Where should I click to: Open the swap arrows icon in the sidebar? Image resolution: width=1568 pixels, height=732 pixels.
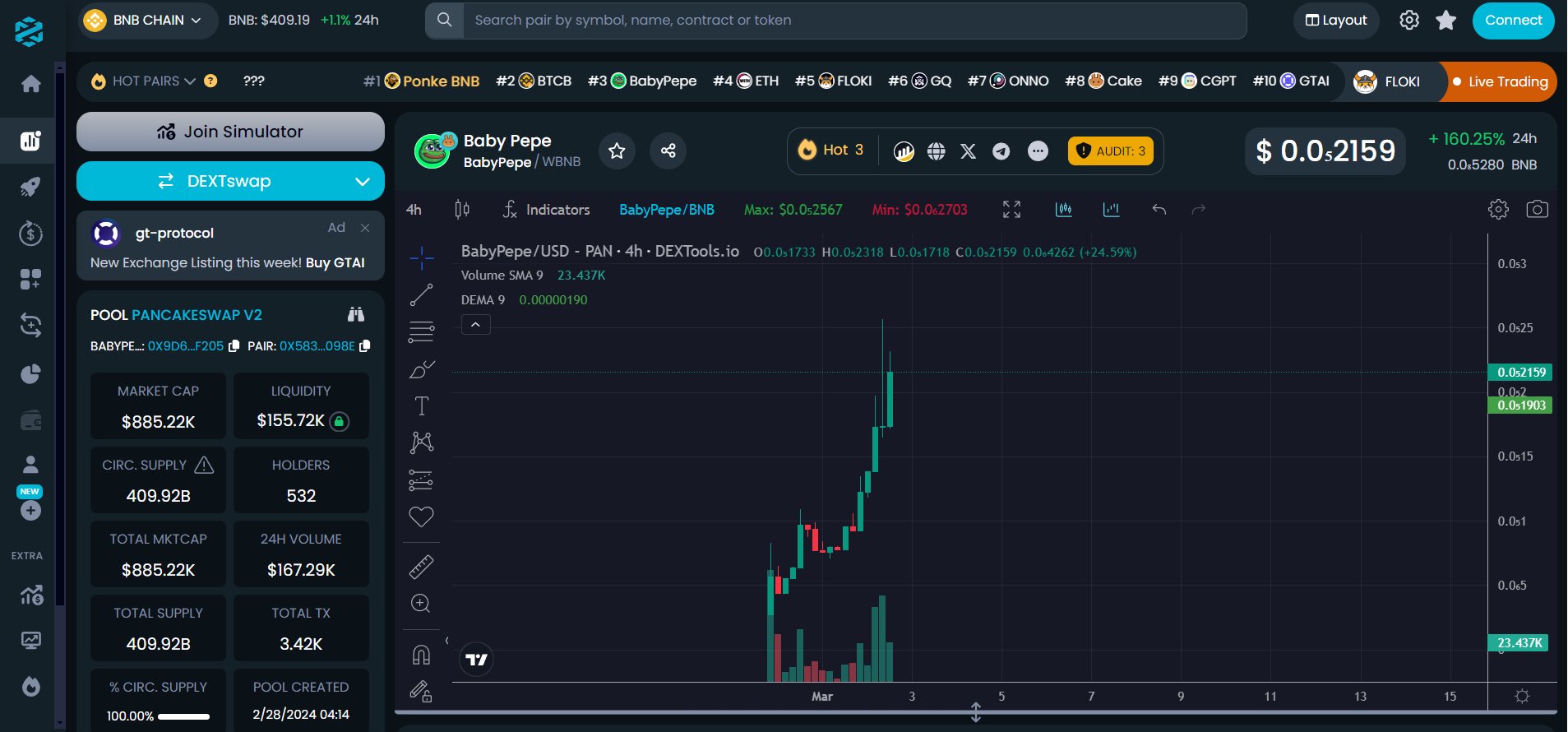pyautogui.click(x=30, y=326)
